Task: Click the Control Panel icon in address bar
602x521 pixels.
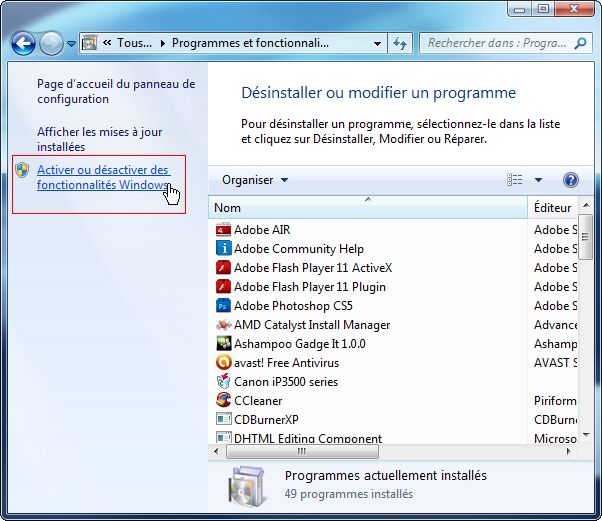Action: (90, 43)
